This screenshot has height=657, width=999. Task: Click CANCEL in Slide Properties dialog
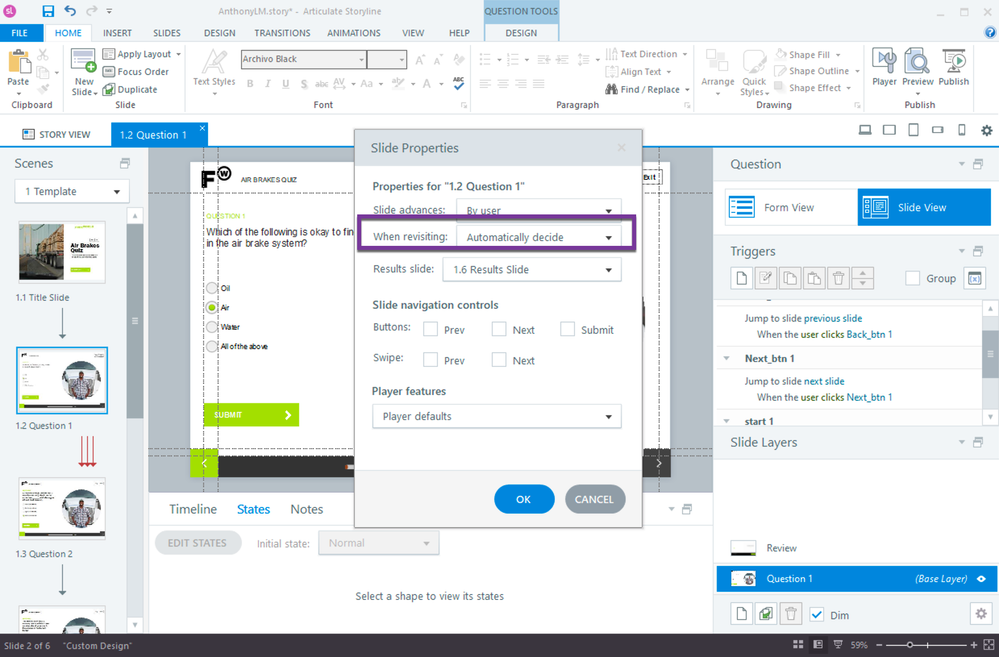coord(594,499)
